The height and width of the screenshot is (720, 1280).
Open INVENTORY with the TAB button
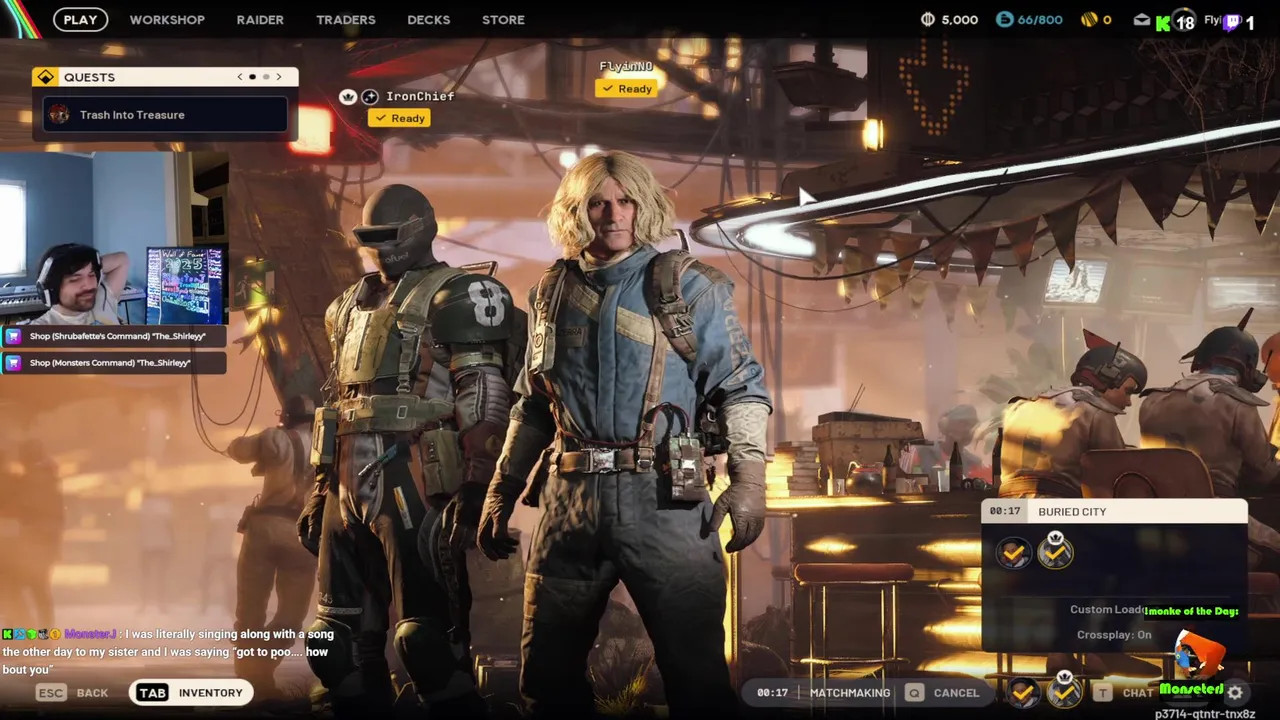(x=189, y=692)
